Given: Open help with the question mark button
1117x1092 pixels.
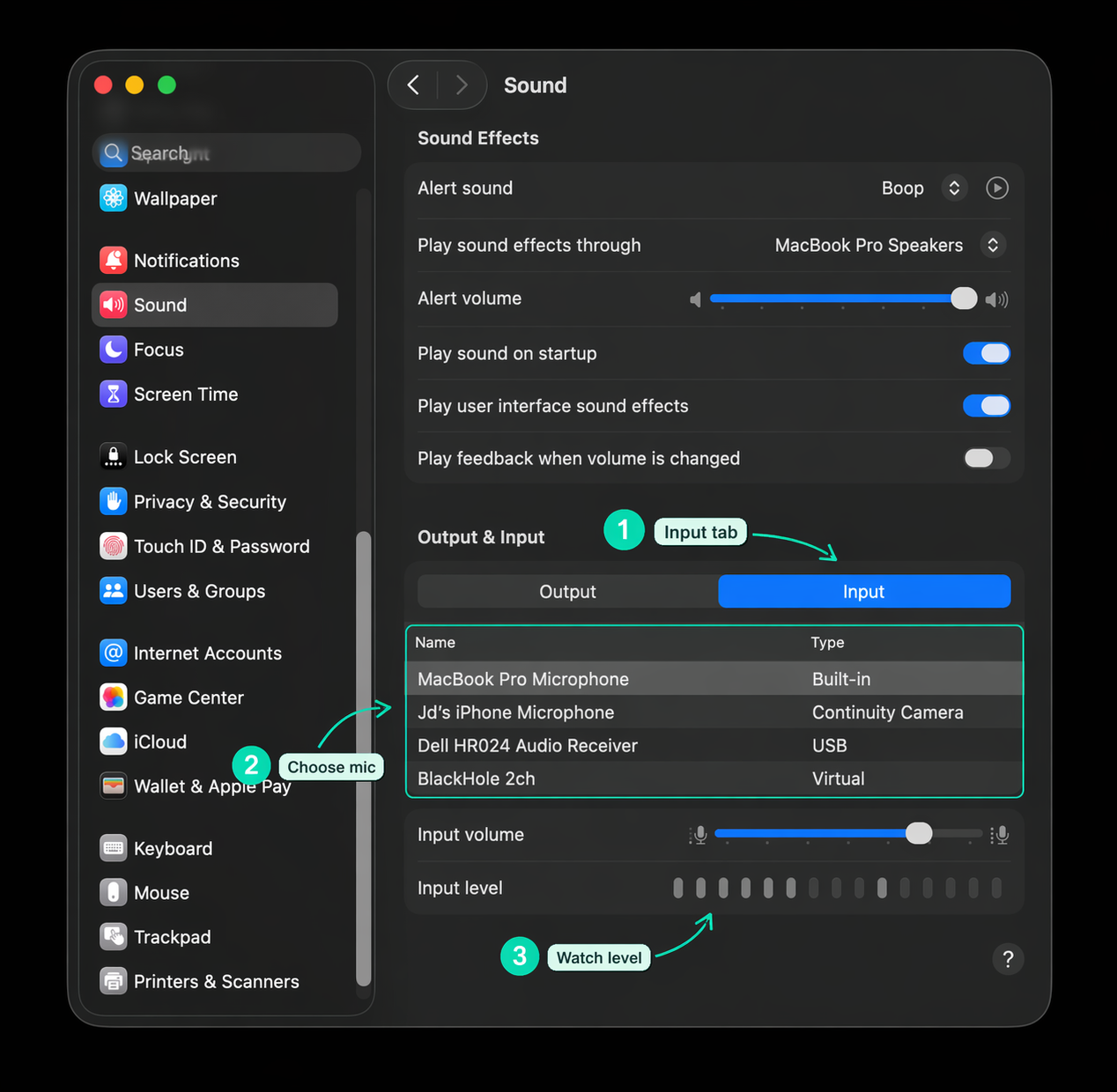Looking at the screenshot, I should [x=1008, y=959].
